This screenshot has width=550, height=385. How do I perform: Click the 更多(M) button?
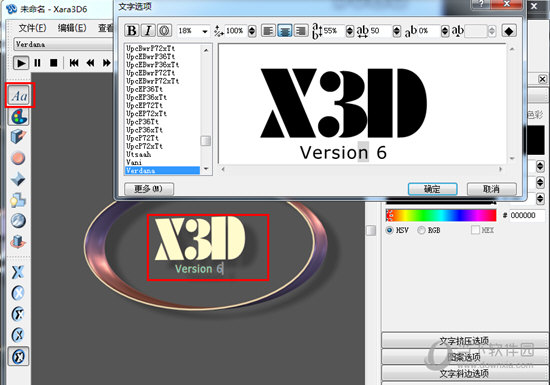pos(149,189)
